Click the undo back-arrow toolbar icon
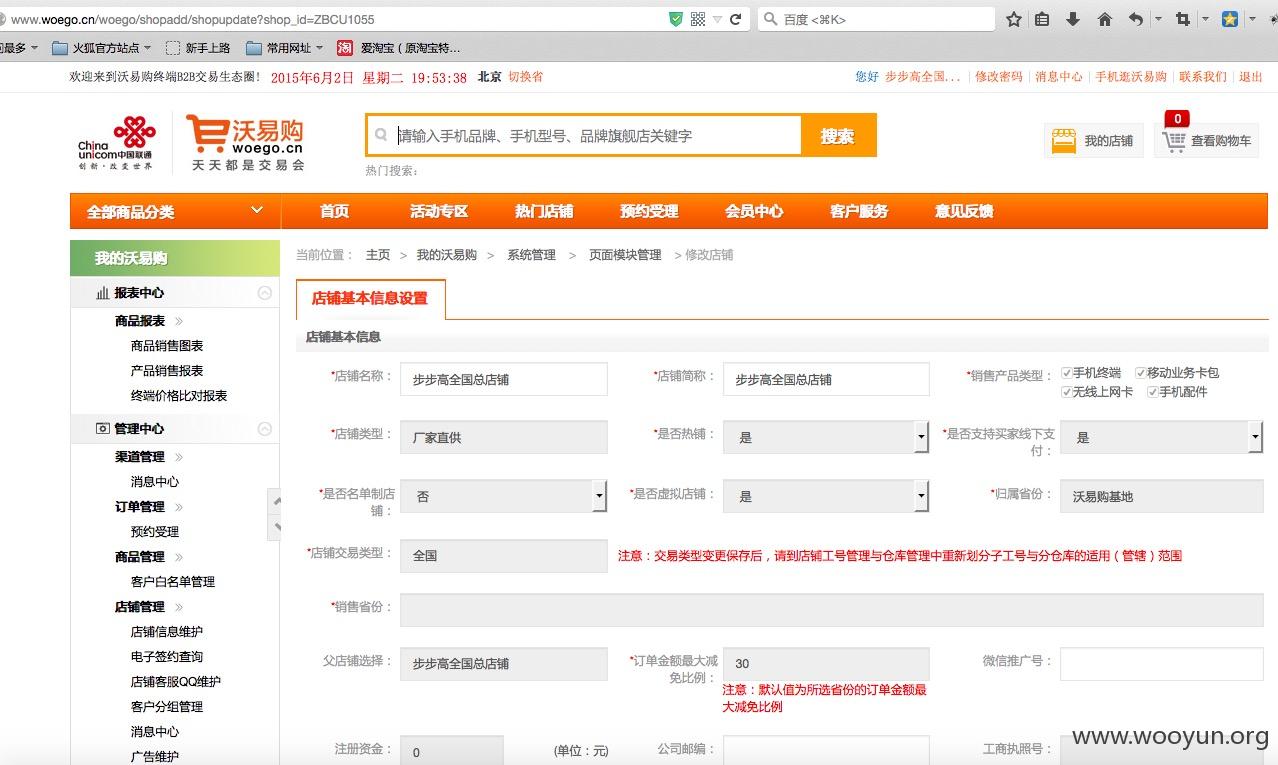1278x765 pixels. pos(1136,19)
